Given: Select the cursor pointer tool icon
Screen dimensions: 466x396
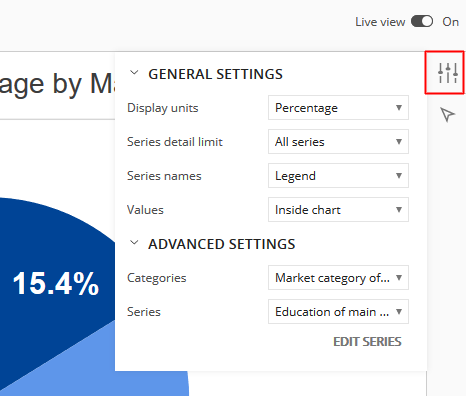Looking at the screenshot, I should (x=447, y=115).
